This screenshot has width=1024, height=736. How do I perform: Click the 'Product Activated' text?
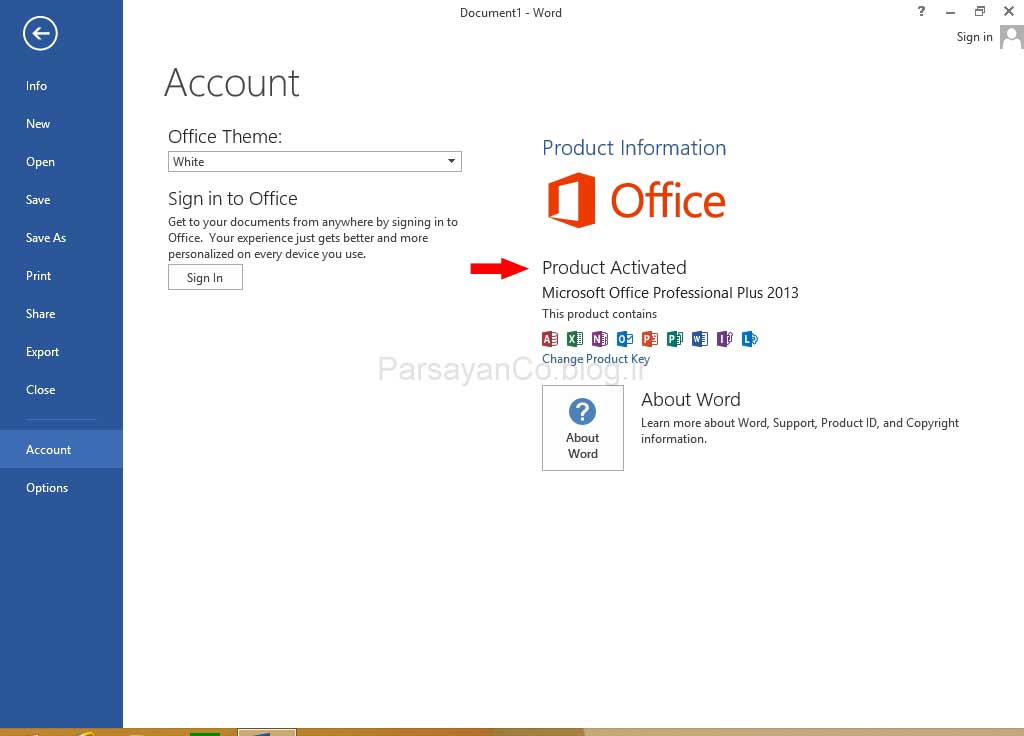click(x=614, y=267)
